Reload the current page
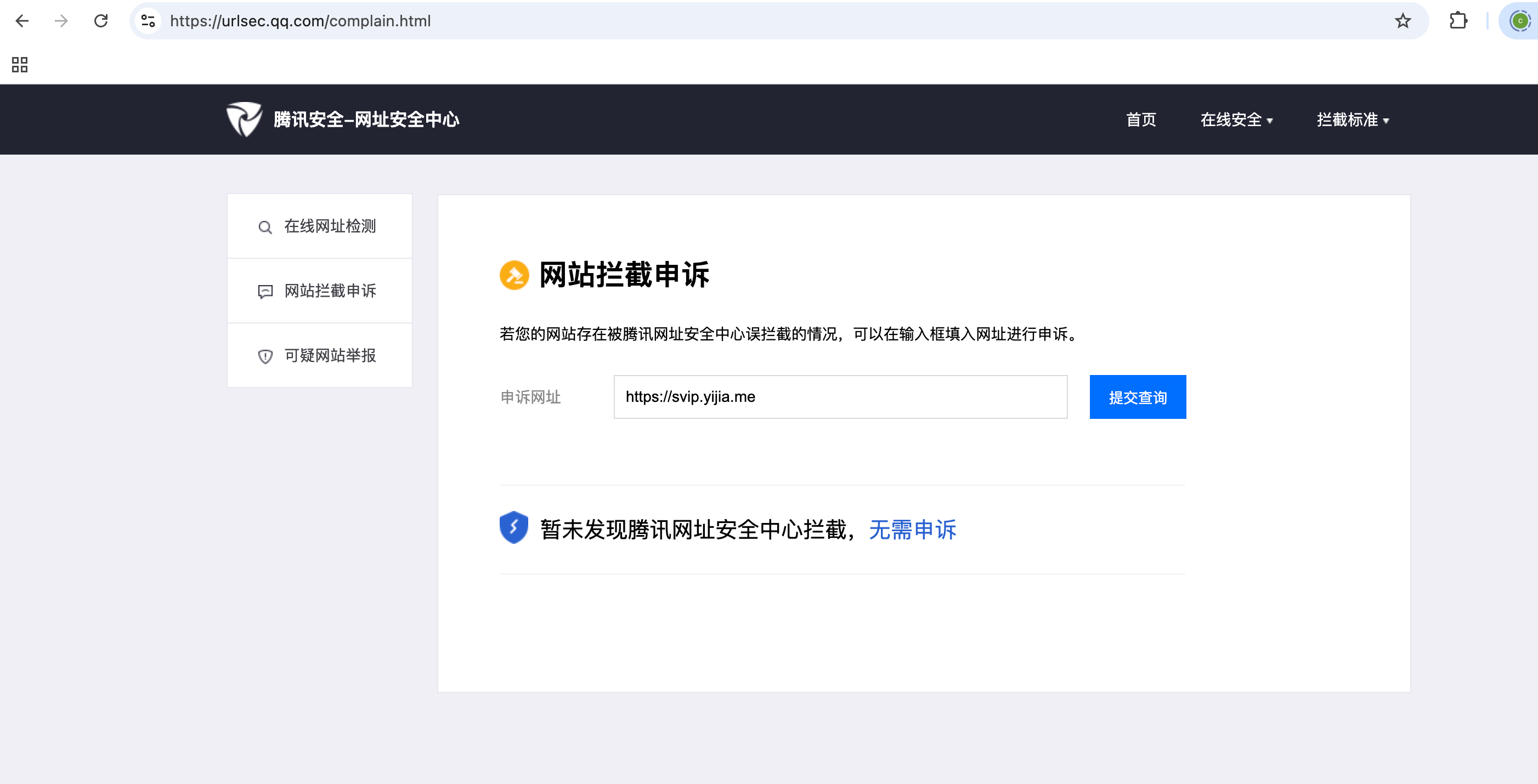Screen dimensions: 1538x784 click(x=101, y=21)
